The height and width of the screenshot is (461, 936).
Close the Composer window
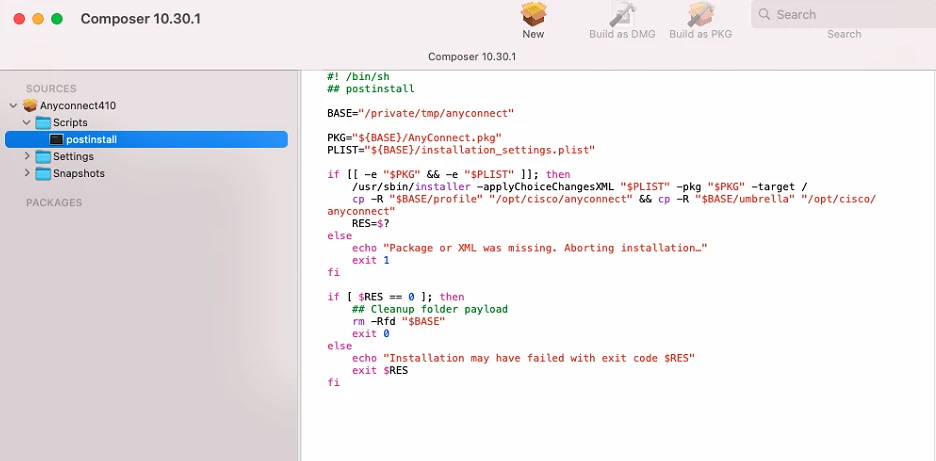coord(19,19)
